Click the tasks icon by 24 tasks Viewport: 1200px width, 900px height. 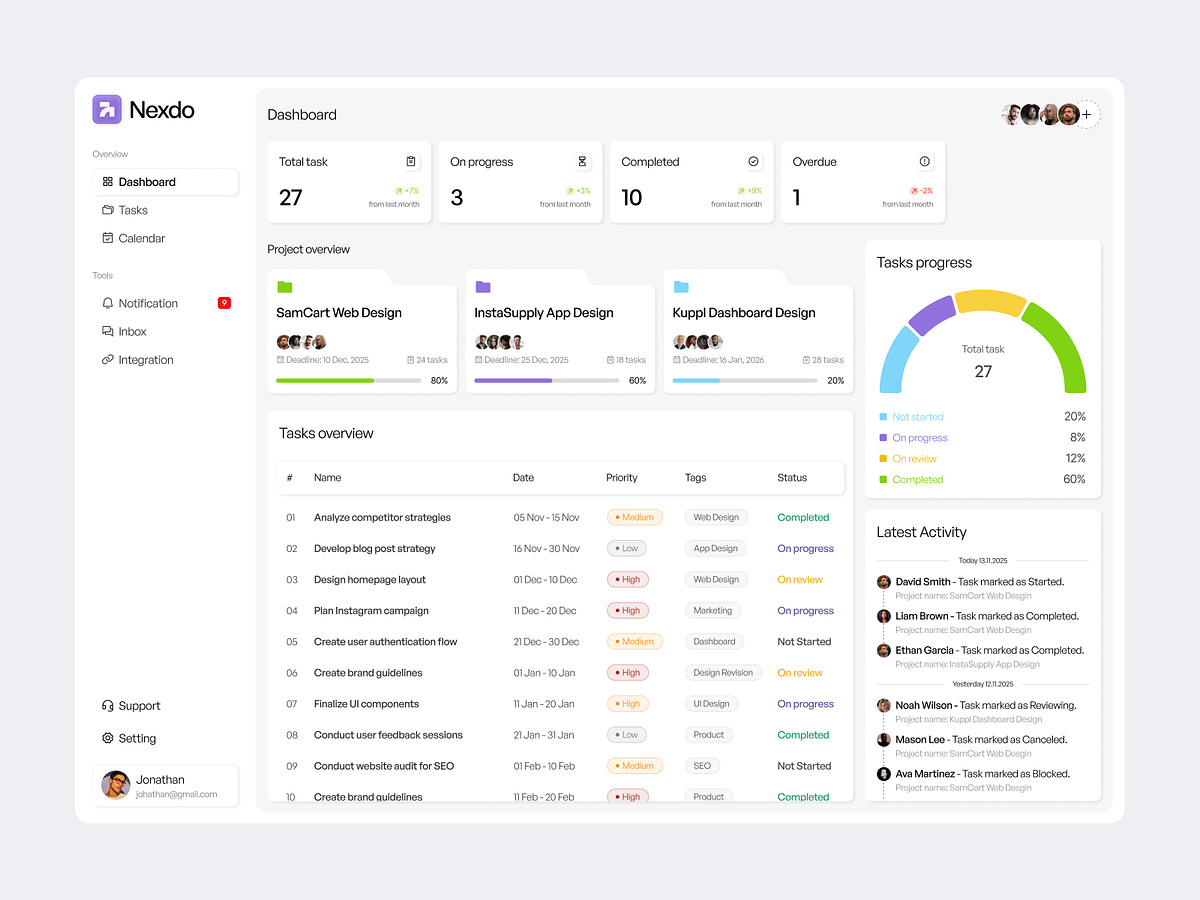(411, 360)
